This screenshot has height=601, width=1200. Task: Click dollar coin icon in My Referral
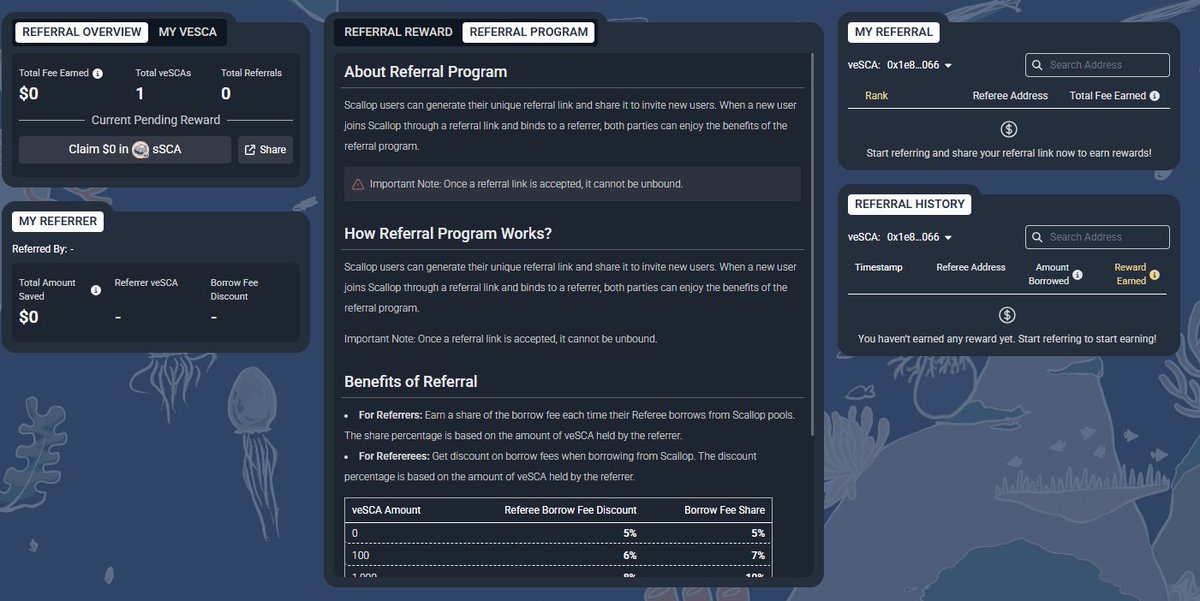pyautogui.click(x=1008, y=129)
